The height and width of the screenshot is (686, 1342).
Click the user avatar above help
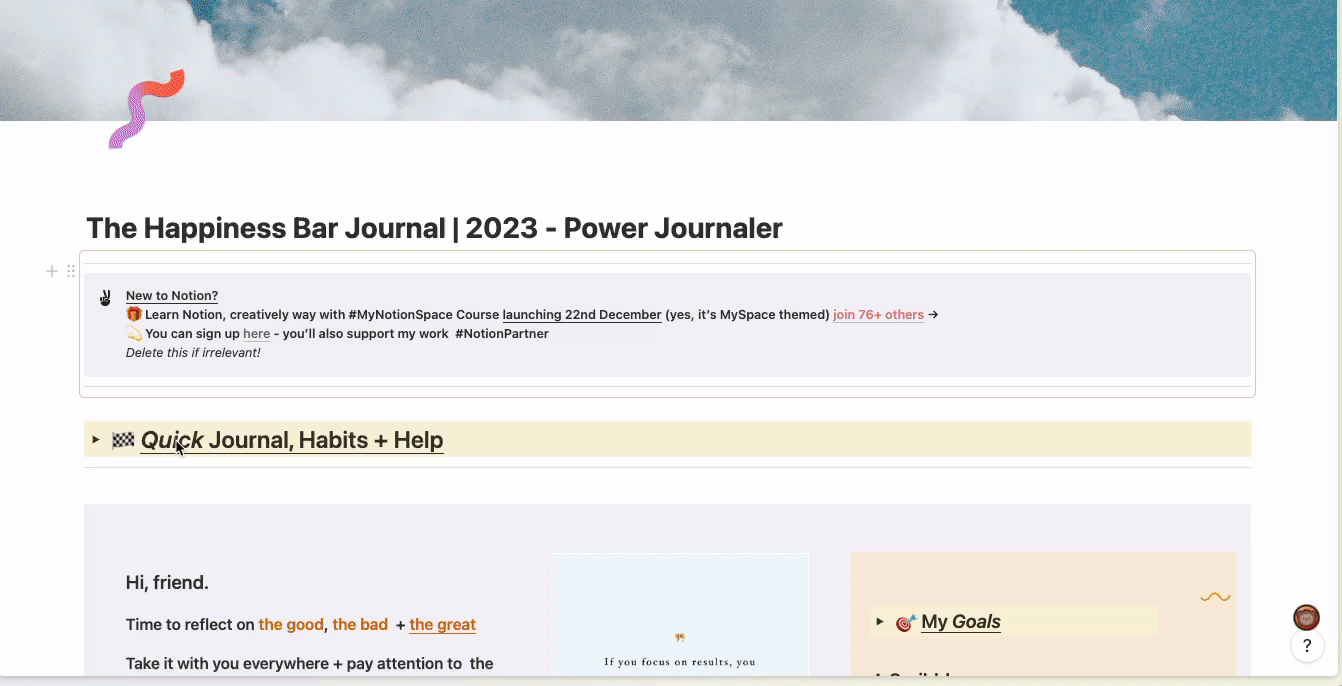1306,617
